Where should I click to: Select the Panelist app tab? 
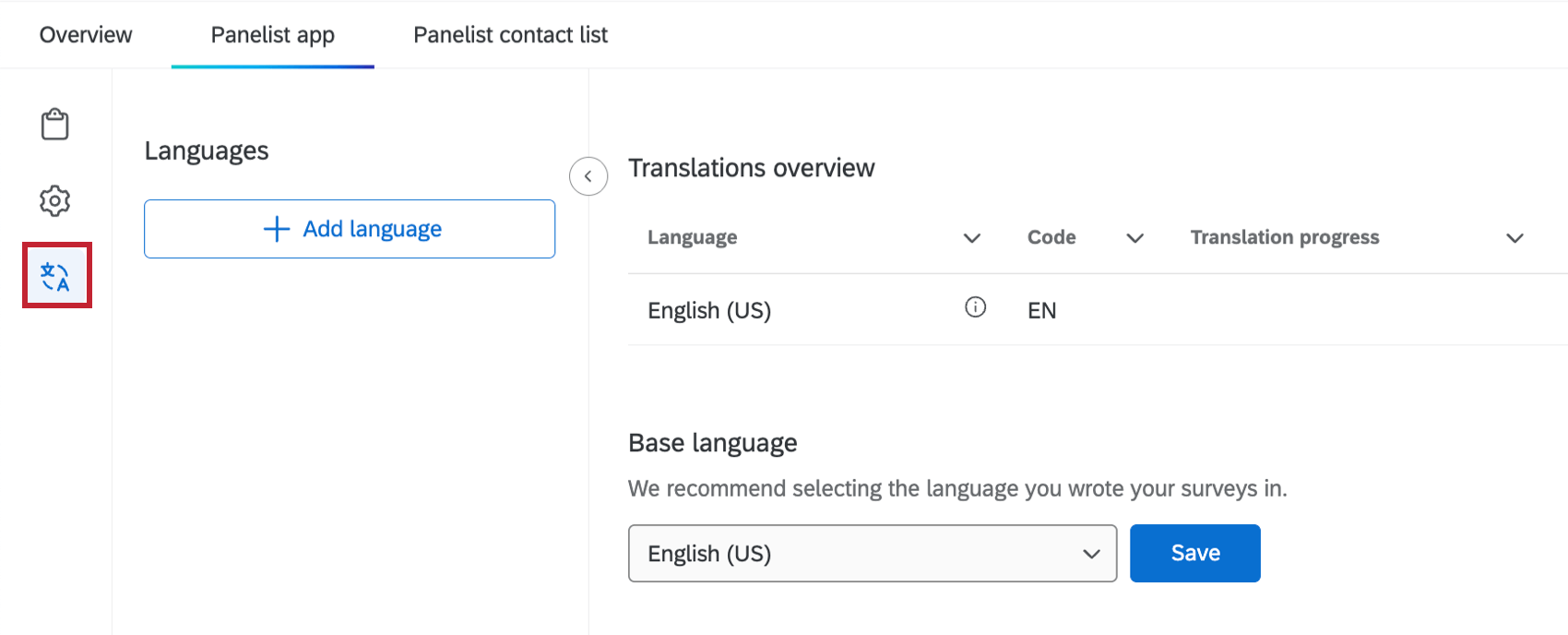(x=272, y=35)
